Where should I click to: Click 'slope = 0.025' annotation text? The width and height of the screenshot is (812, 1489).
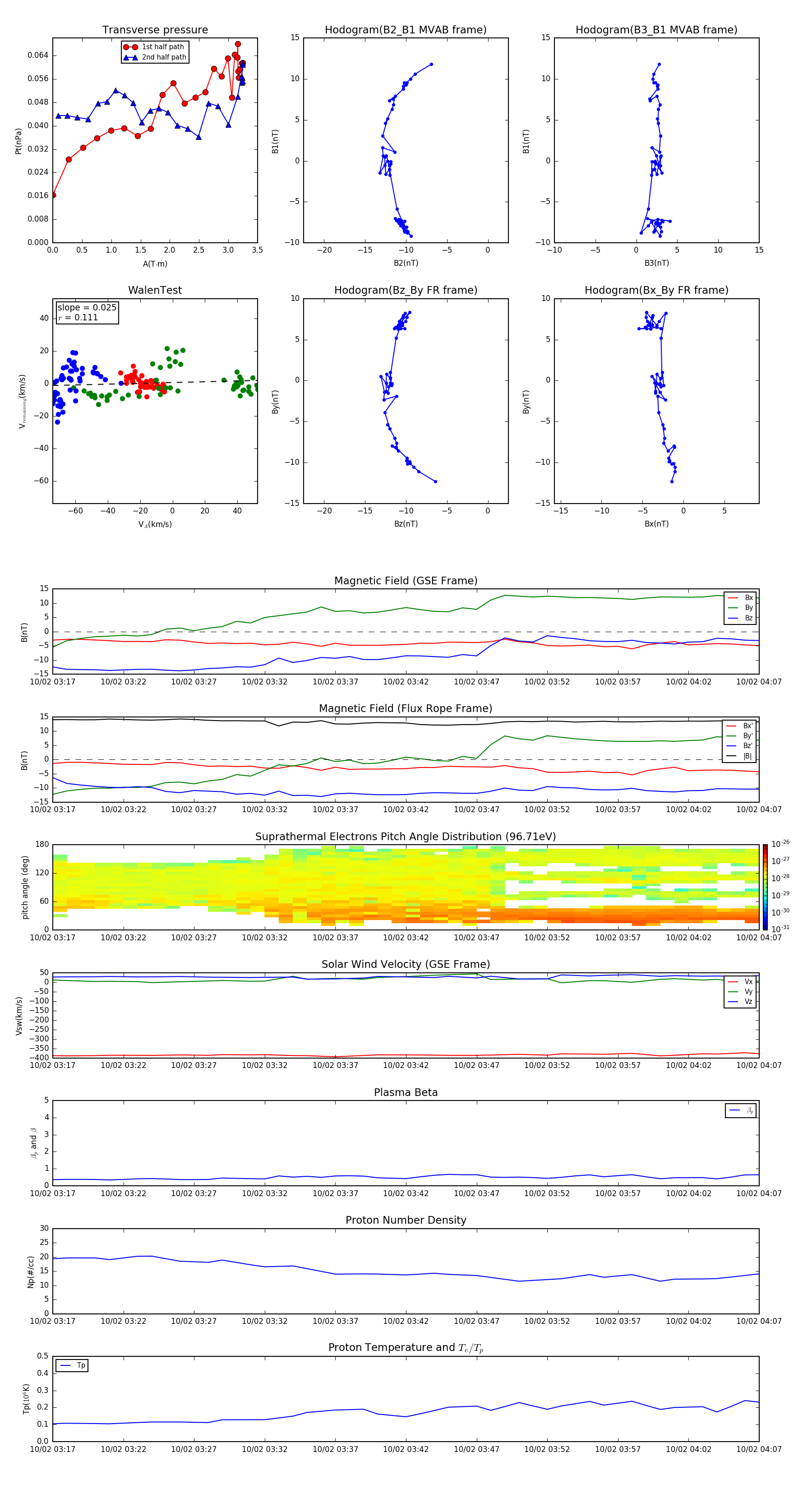(87, 308)
